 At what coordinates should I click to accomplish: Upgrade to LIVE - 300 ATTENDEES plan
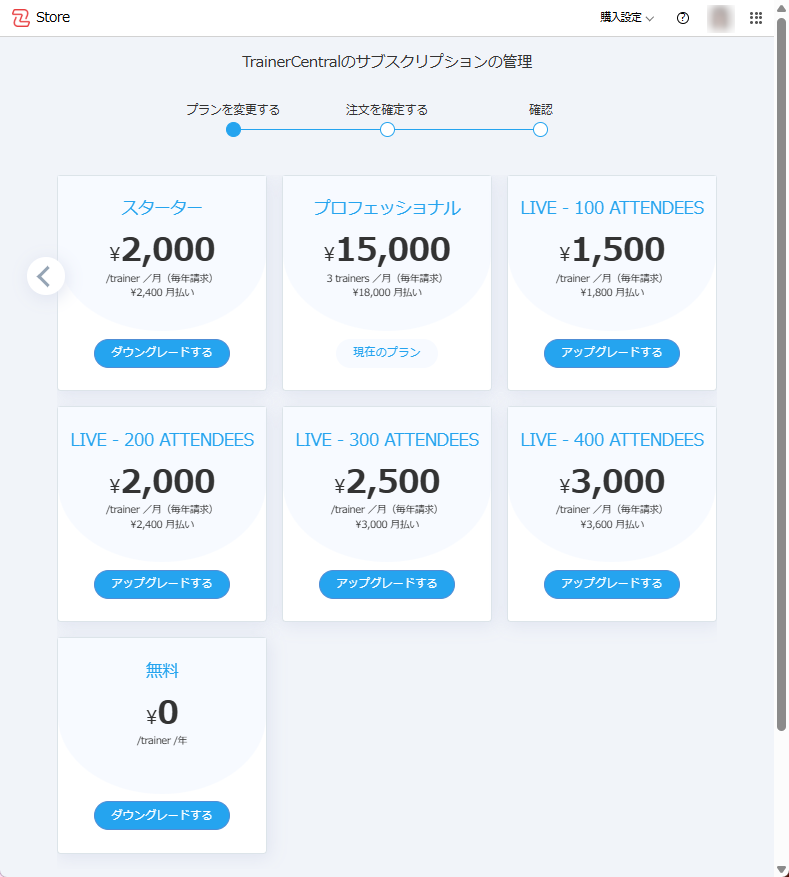(387, 584)
